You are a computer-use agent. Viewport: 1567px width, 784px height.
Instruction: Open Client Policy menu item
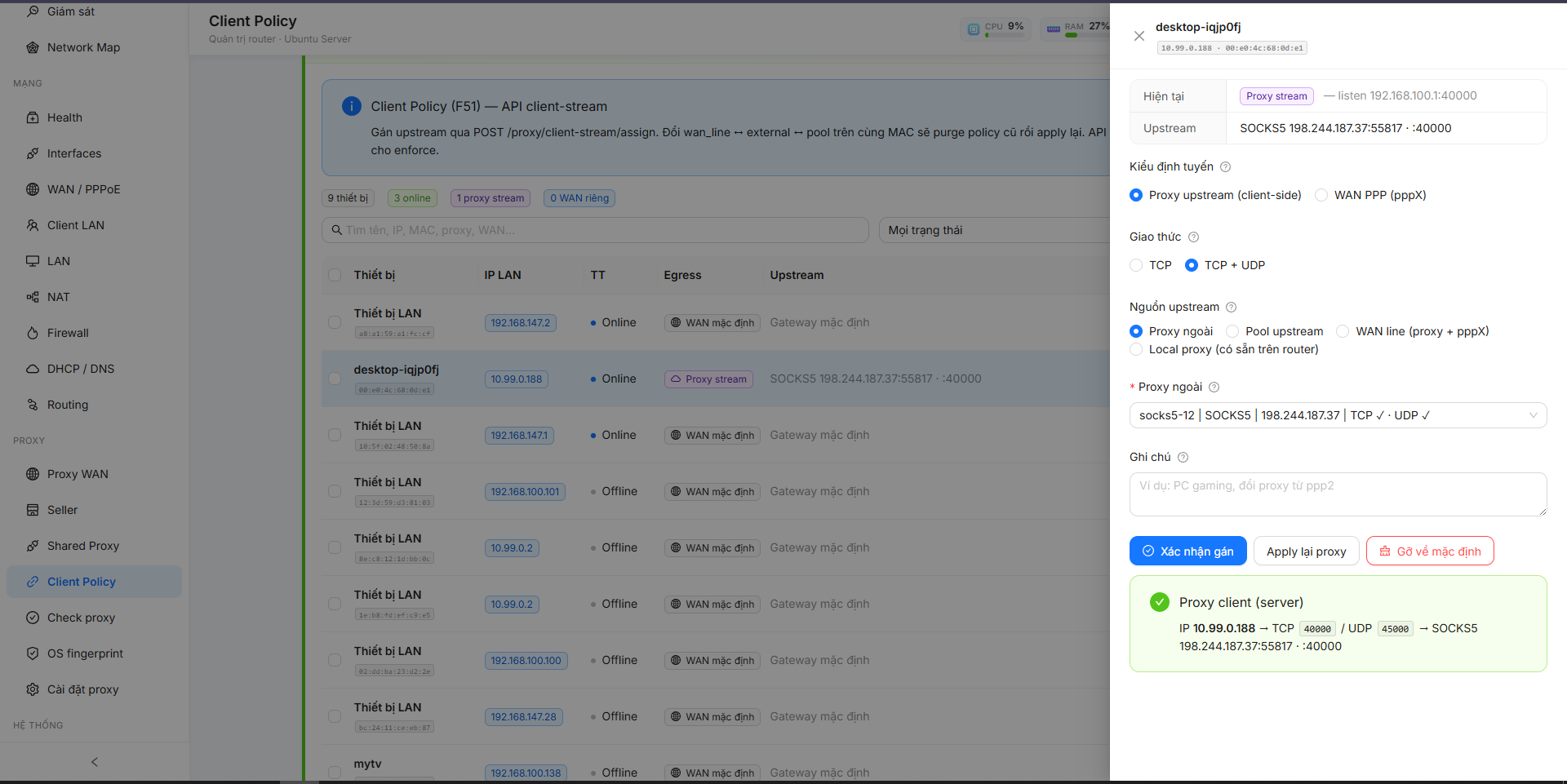(94, 582)
